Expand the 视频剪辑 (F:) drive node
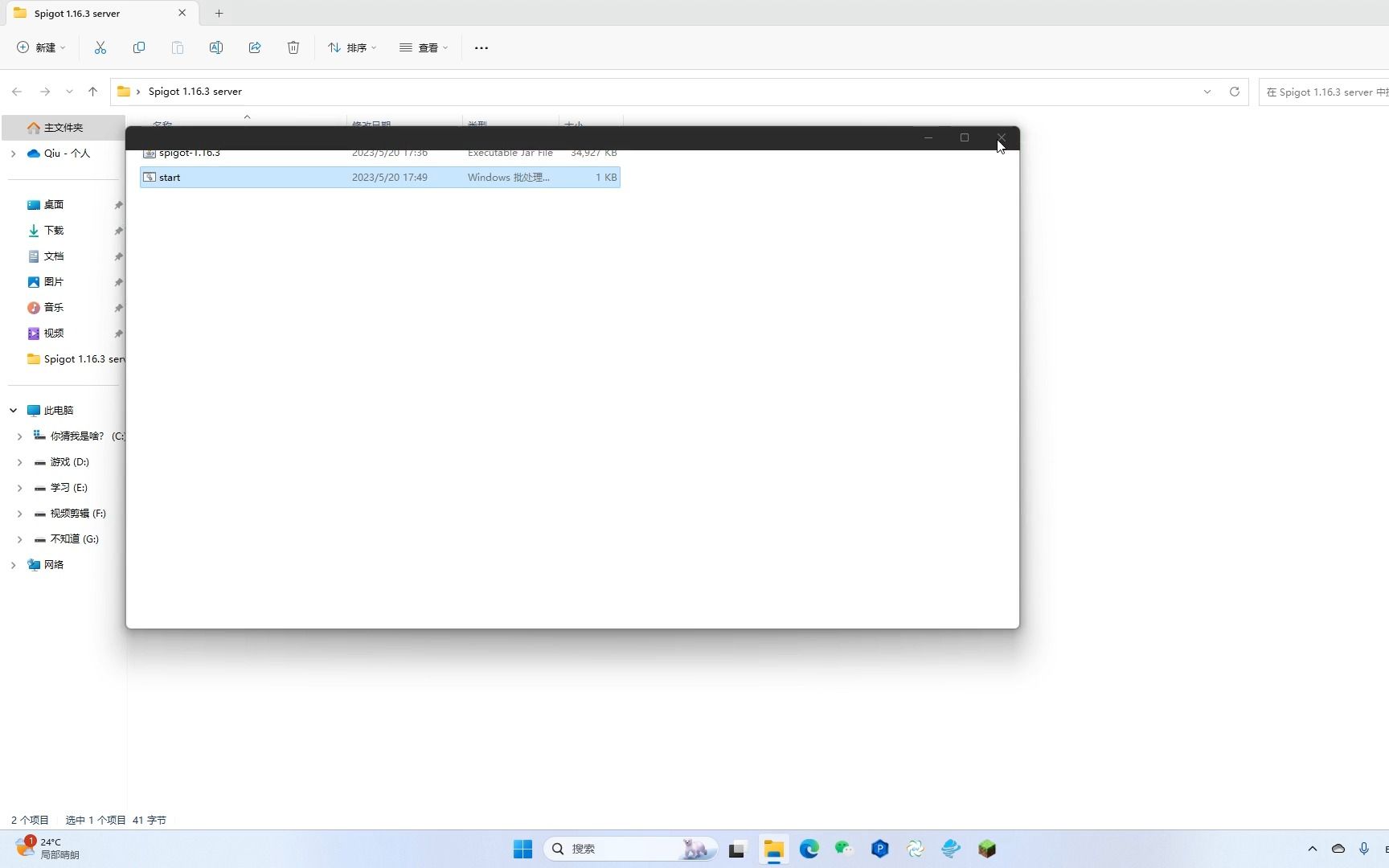 click(x=19, y=514)
